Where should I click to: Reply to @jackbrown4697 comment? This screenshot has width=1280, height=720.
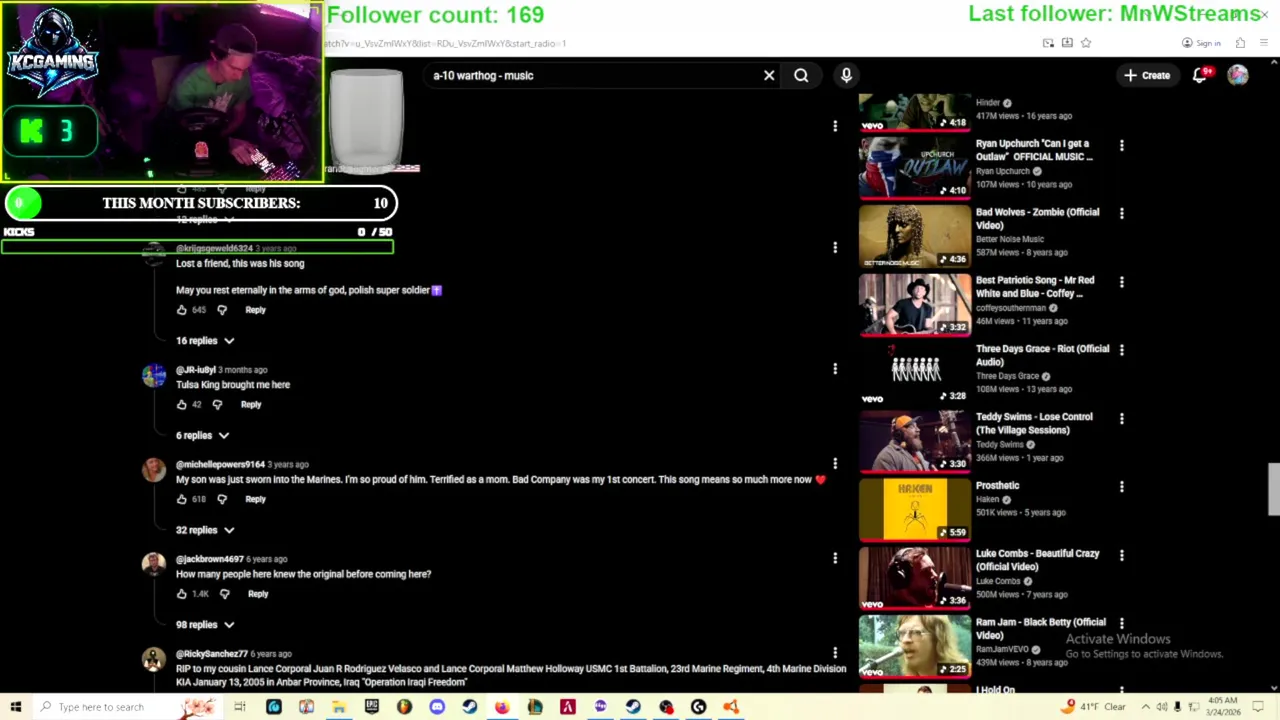coord(258,594)
